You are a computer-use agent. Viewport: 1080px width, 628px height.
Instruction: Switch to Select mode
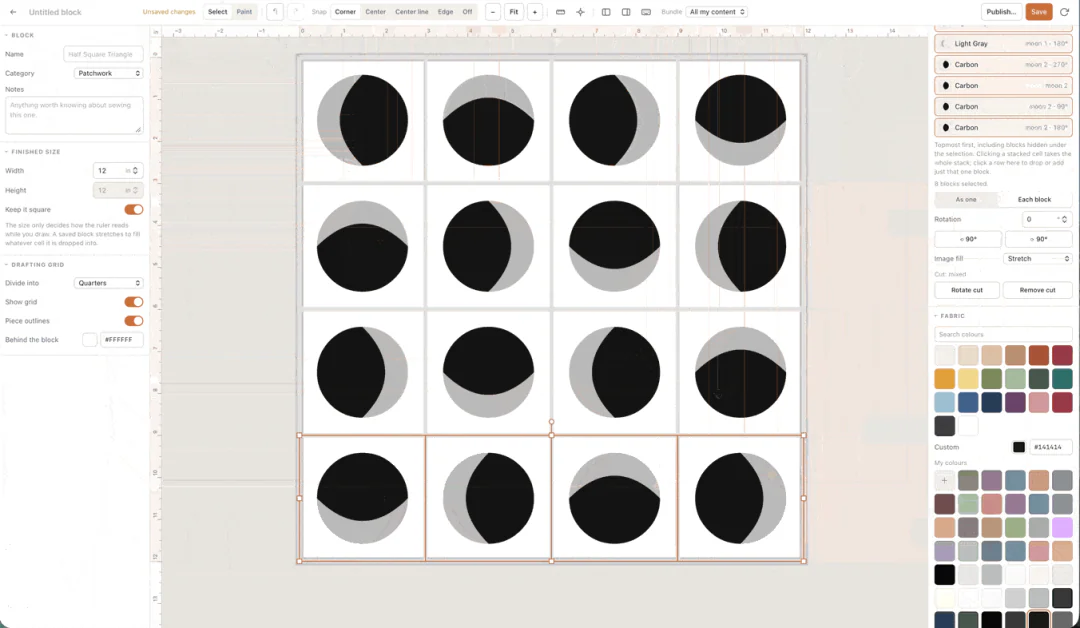(218, 12)
